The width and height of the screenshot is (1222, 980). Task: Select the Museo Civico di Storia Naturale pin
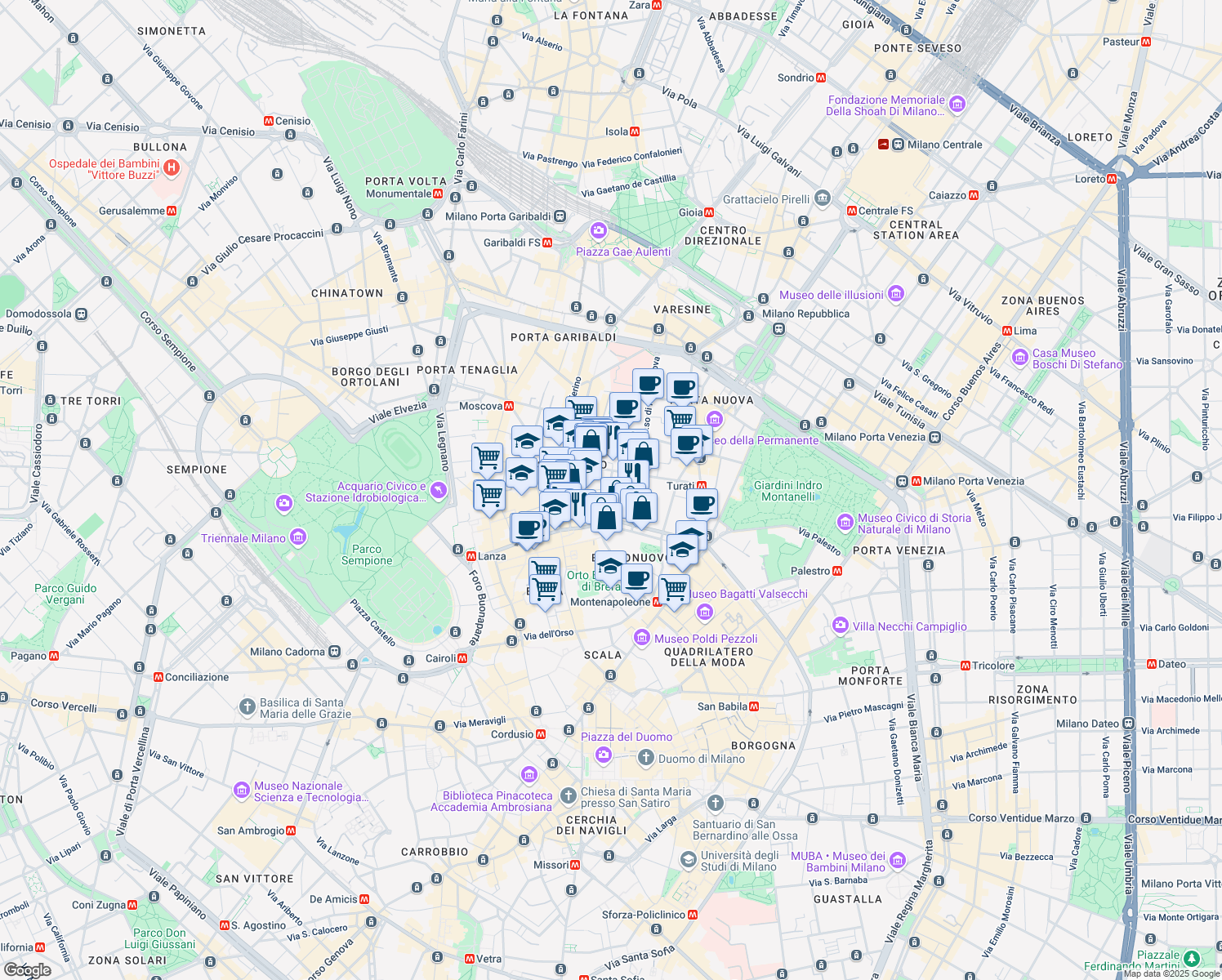[x=845, y=522]
